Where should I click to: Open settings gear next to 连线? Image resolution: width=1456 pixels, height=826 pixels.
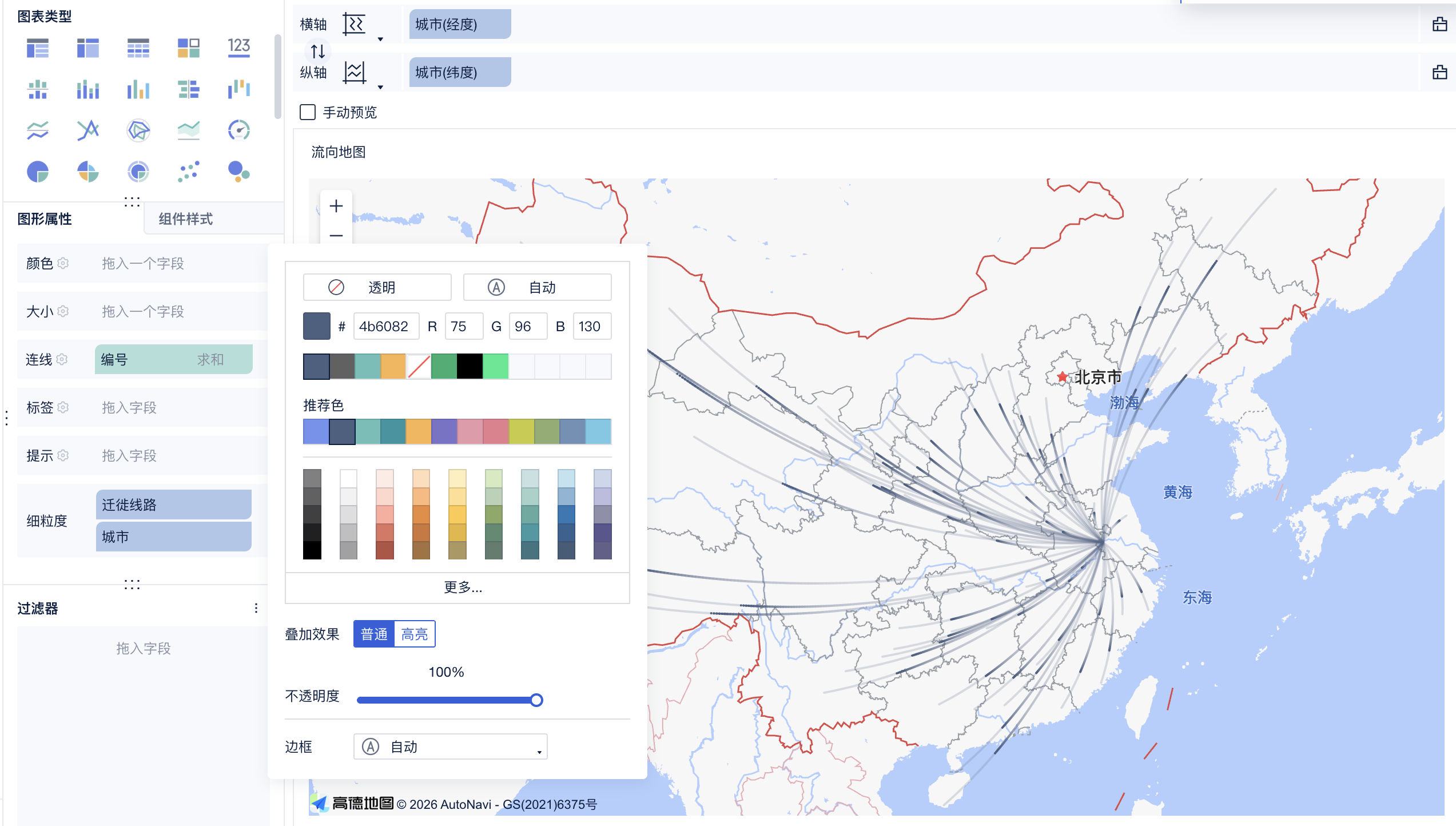(x=62, y=359)
